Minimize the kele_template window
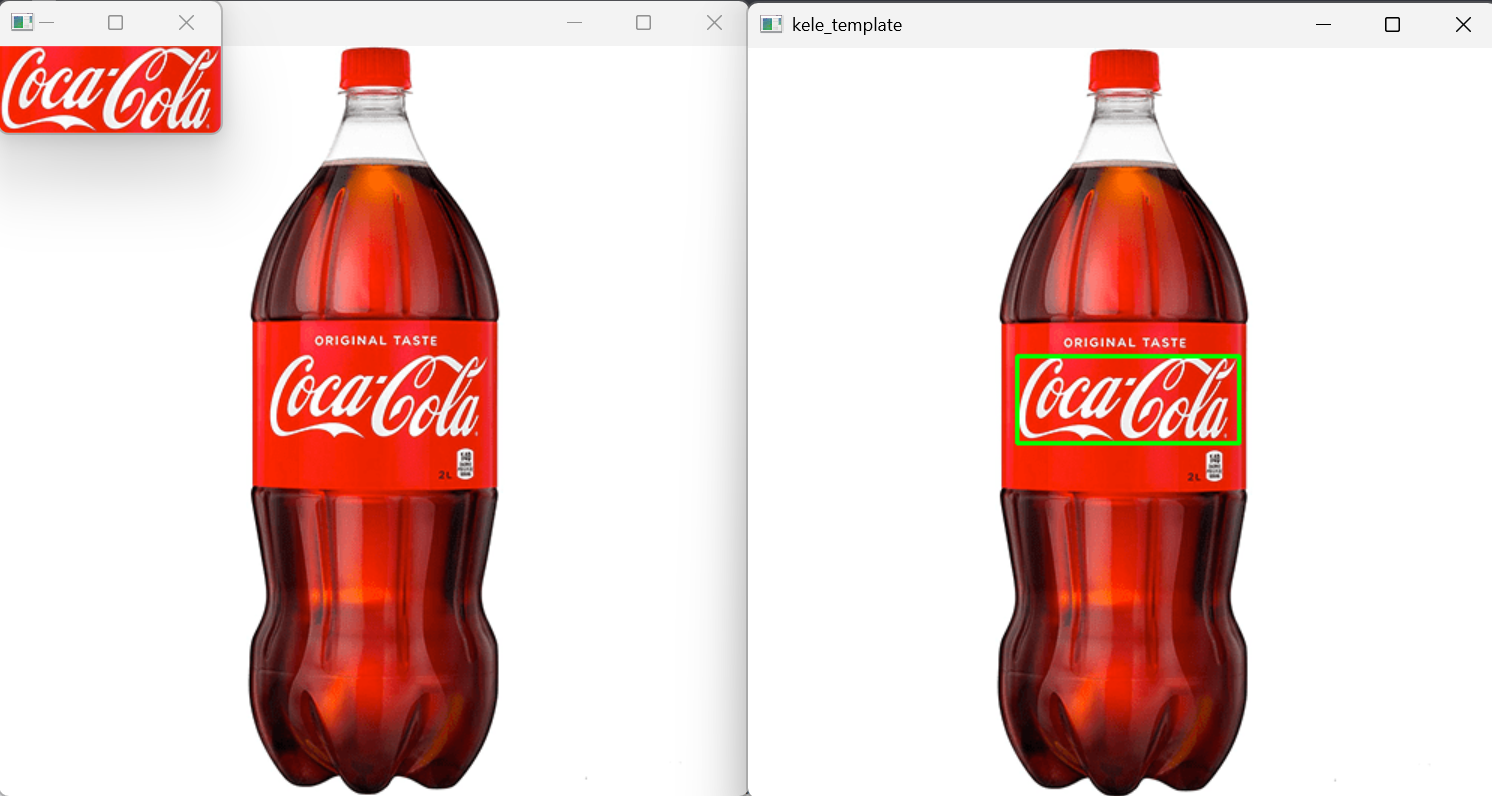 coord(1324,24)
